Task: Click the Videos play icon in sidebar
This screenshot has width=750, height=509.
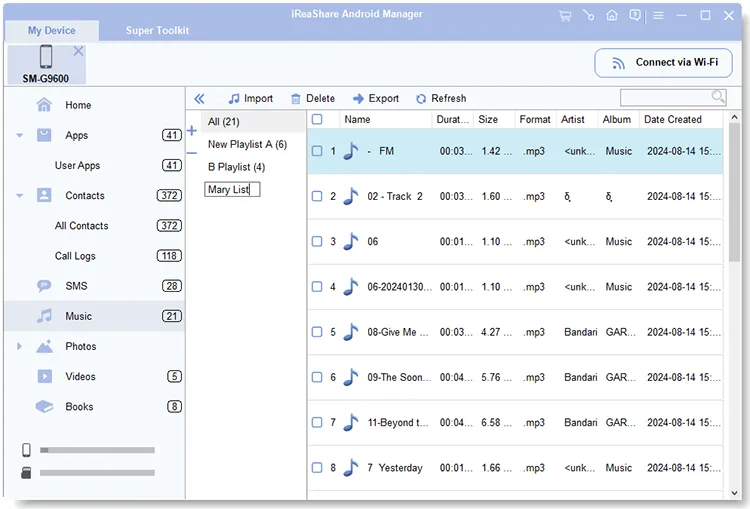Action: pos(44,376)
